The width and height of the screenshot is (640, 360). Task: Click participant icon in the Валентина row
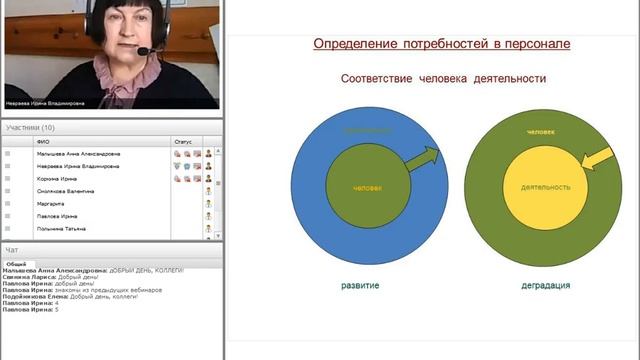point(209,191)
